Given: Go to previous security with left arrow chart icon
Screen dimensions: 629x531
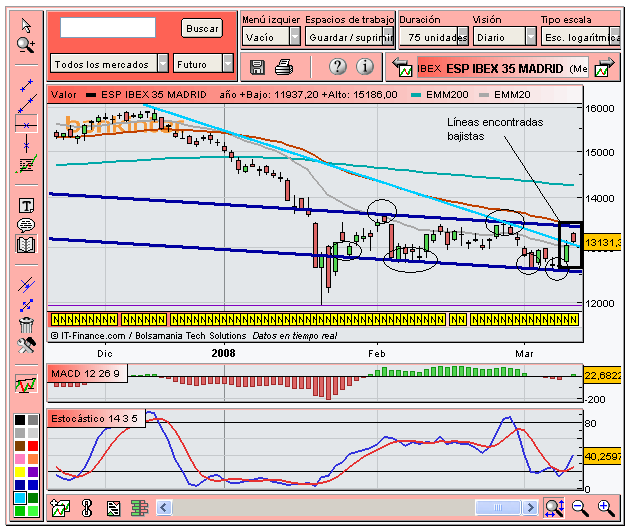Looking at the screenshot, I should coord(402,68).
